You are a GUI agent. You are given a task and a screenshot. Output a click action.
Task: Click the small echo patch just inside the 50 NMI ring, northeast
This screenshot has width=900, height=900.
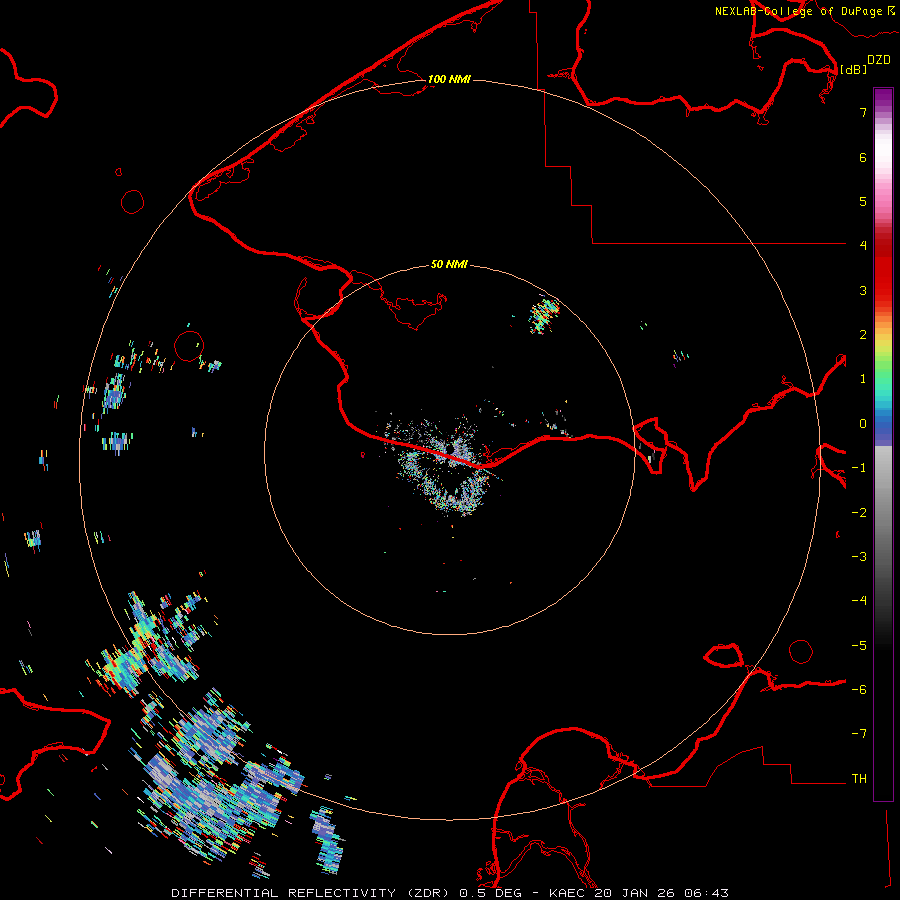544,315
